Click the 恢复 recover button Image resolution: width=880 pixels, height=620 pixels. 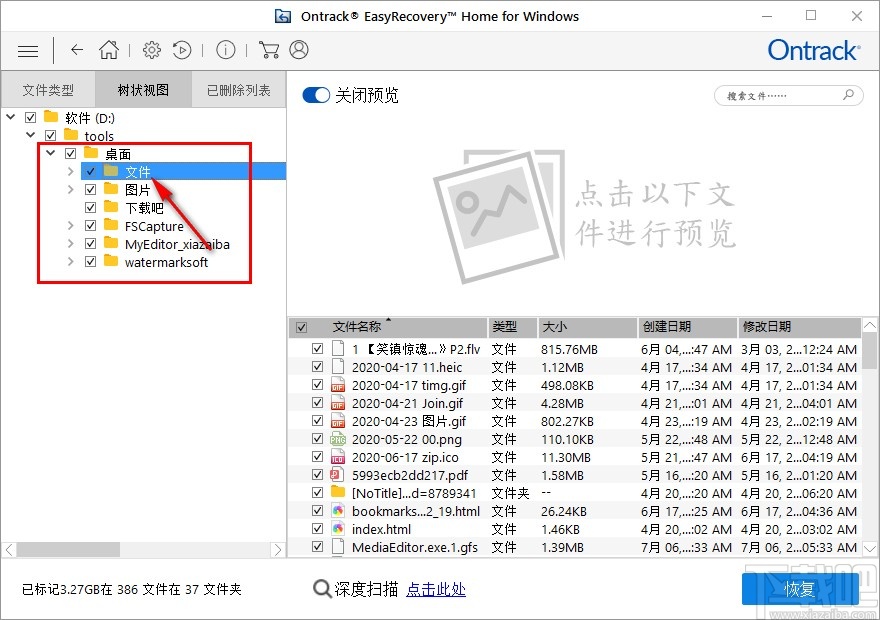[x=800, y=590]
